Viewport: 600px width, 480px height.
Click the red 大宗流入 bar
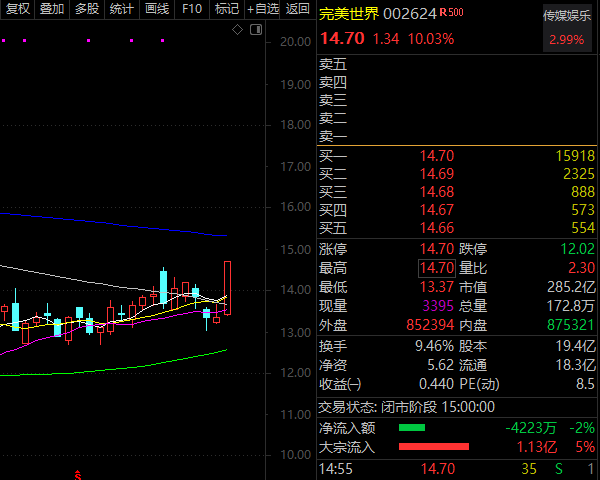click(x=434, y=447)
